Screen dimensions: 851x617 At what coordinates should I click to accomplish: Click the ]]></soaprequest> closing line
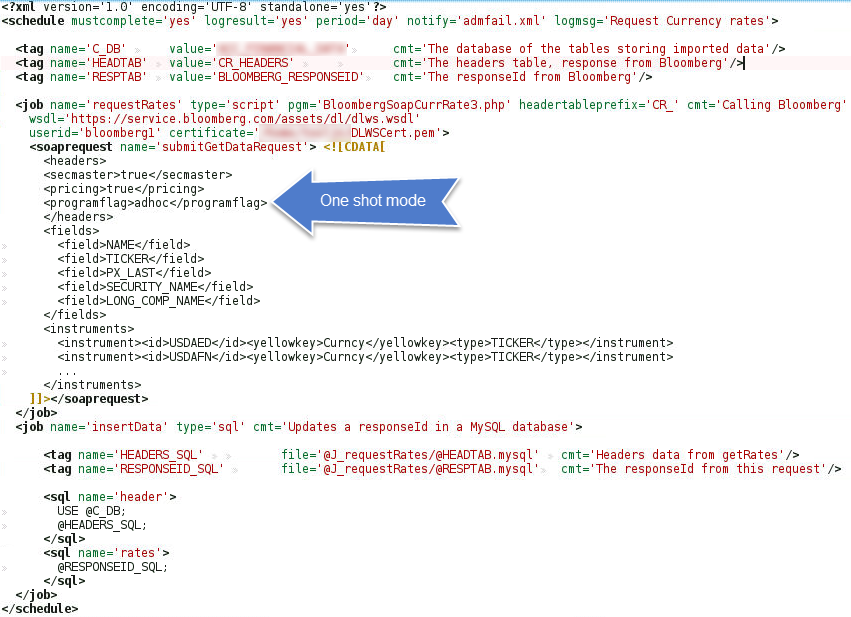pos(88,399)
